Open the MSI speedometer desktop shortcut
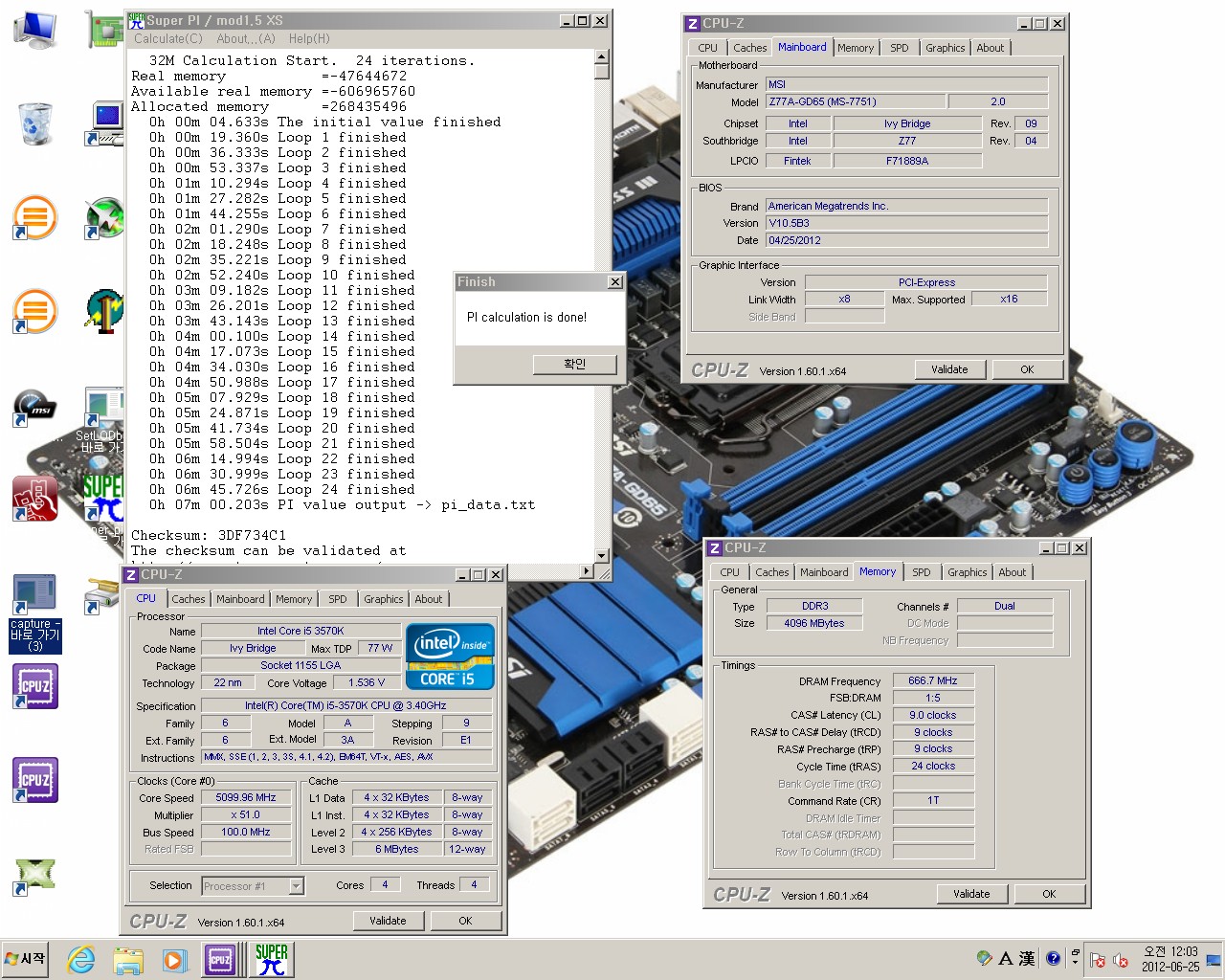Viewport: 1225px width, 980px height. point(35,408)
